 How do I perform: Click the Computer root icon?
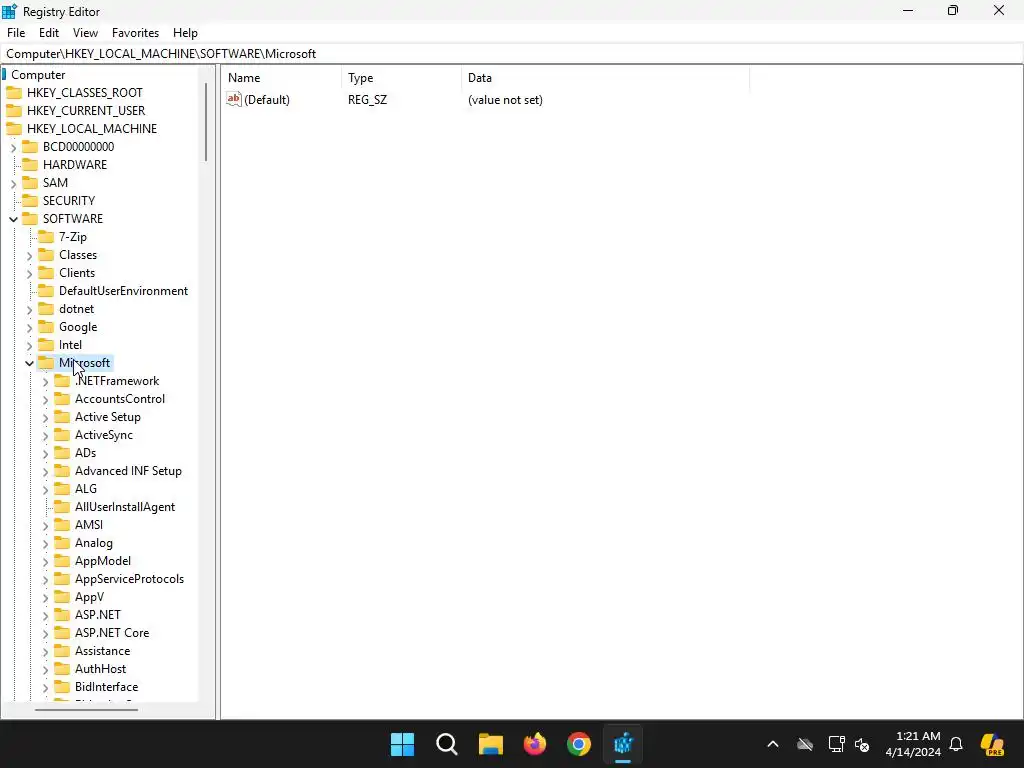coord(4,74)
